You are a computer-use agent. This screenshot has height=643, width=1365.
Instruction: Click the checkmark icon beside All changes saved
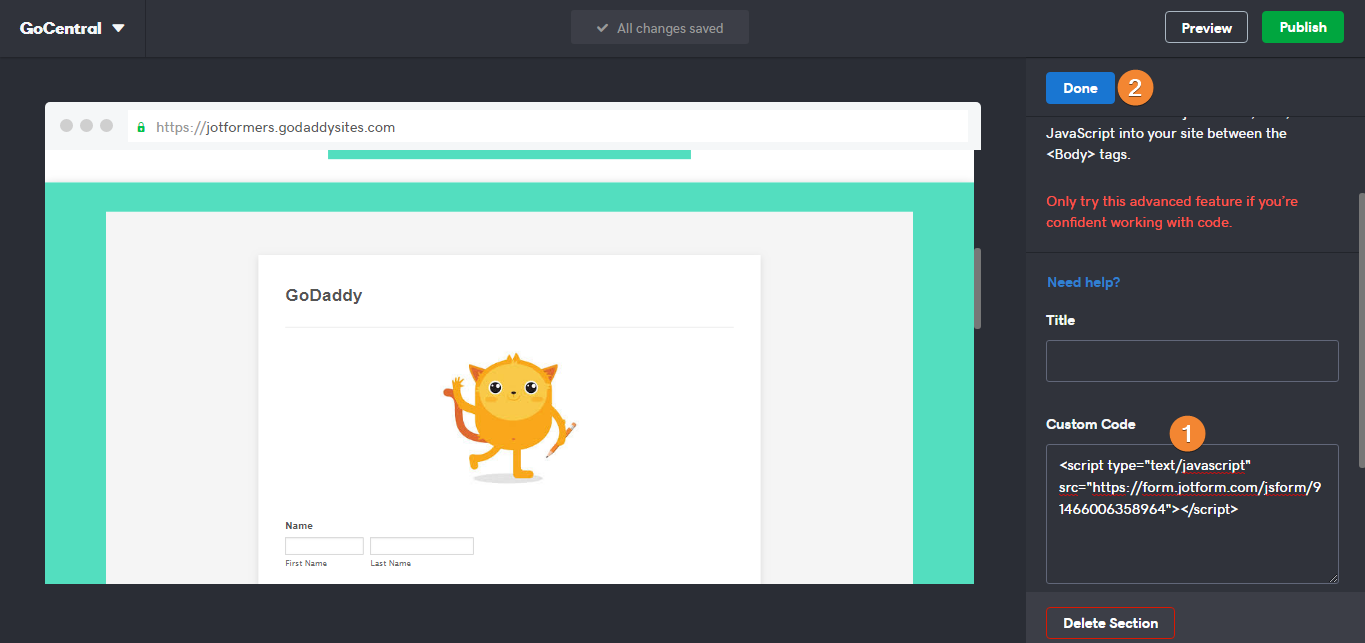point(602,28)
